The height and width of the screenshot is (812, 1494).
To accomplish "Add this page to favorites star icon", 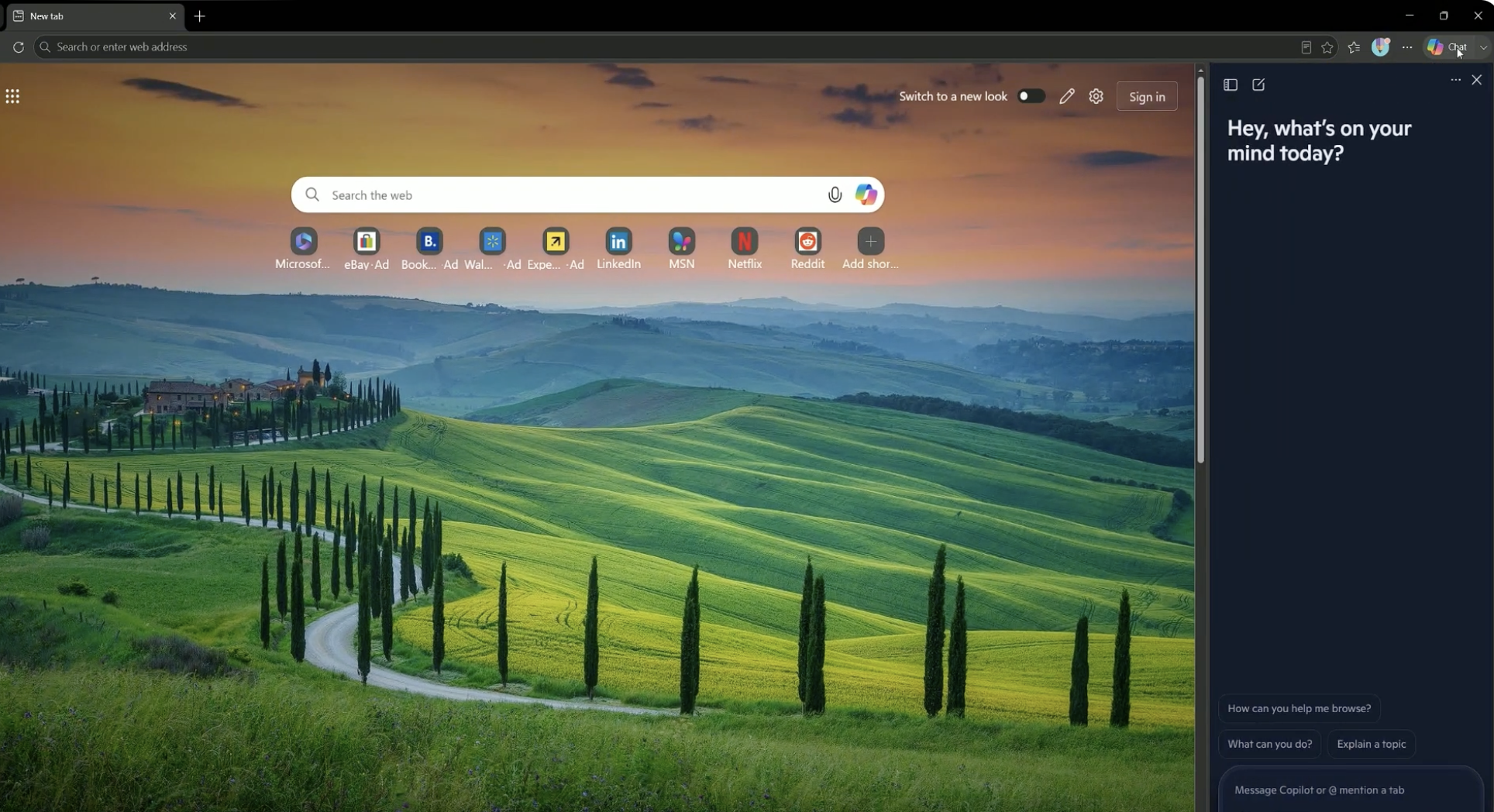I will point(1327,47).
